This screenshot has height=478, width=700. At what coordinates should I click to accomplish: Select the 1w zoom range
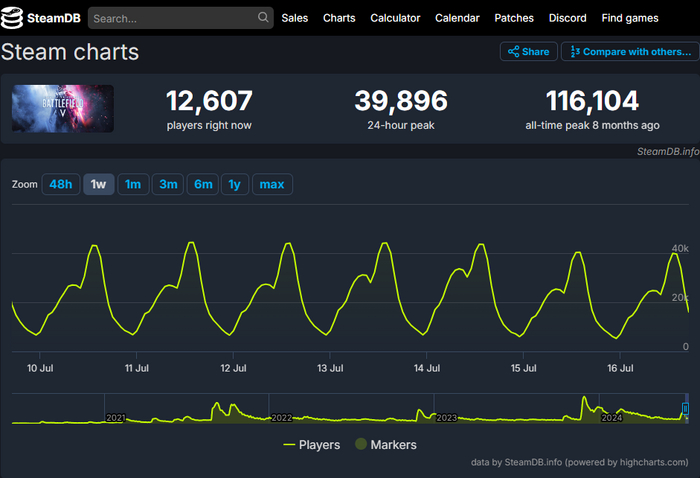point(98,184)
